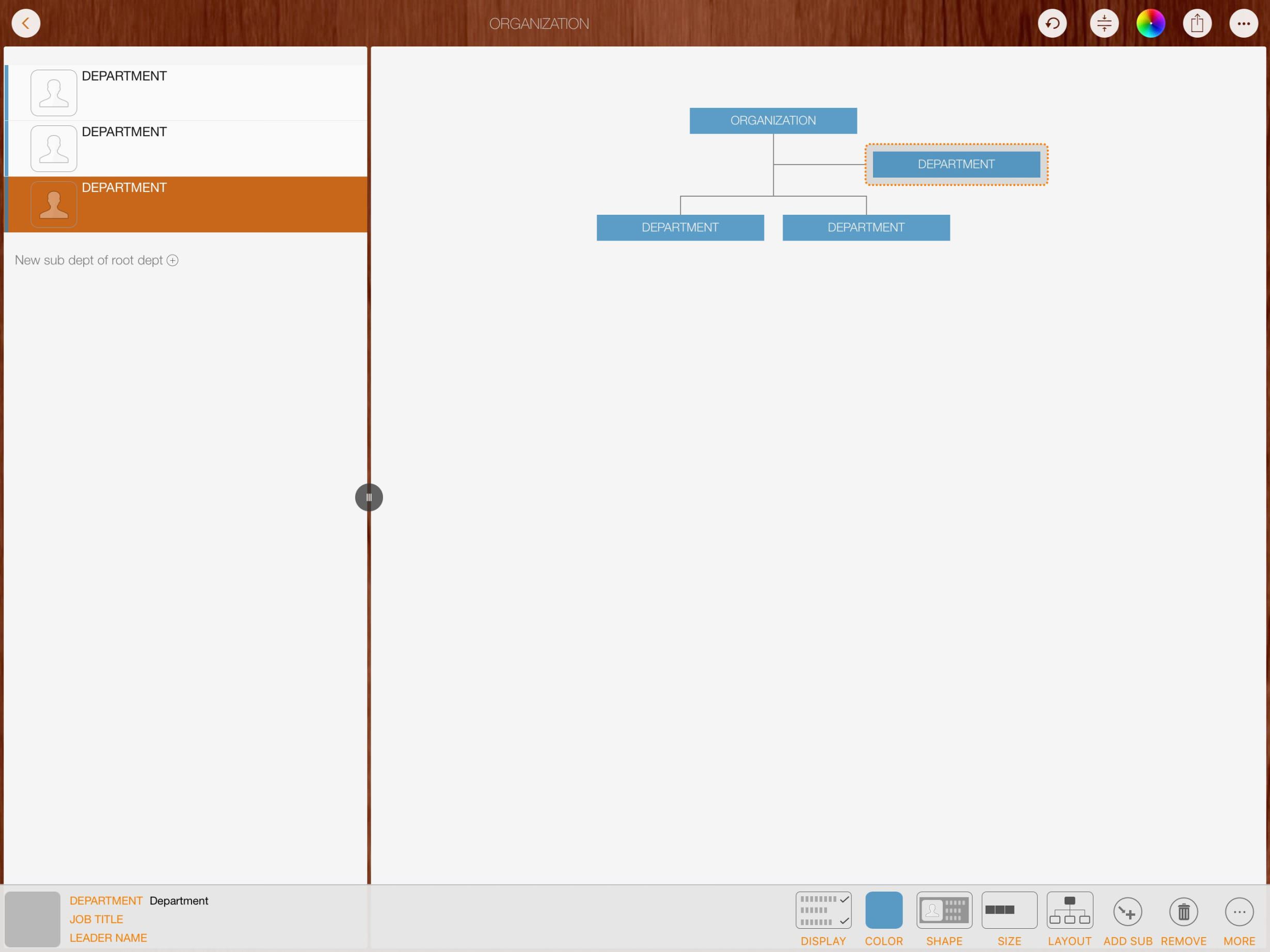Open the top-right three-dots menu
The image size is (1270, 952).
coord(1244,24)
